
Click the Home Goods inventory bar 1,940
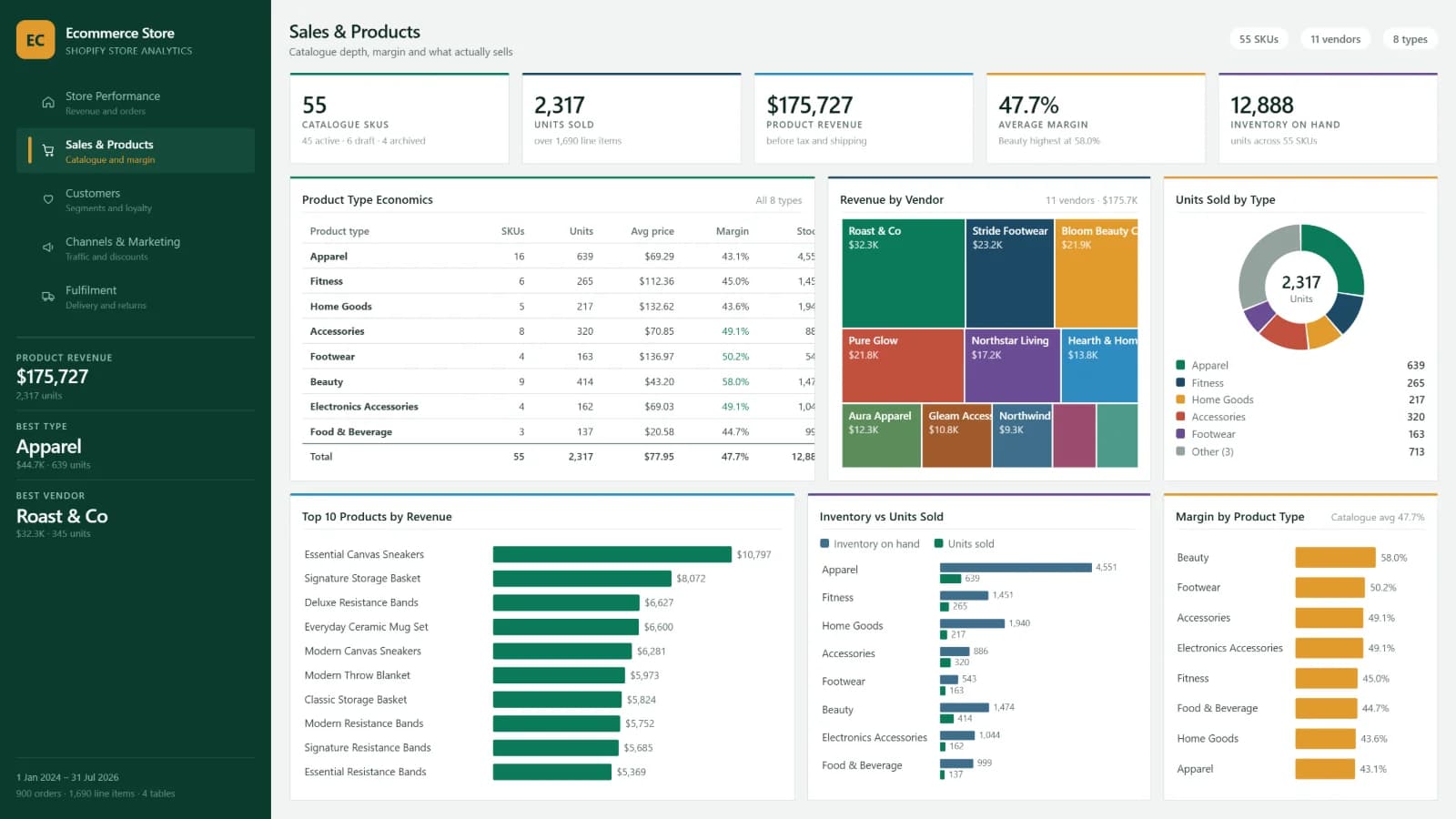tap(973, 623)
